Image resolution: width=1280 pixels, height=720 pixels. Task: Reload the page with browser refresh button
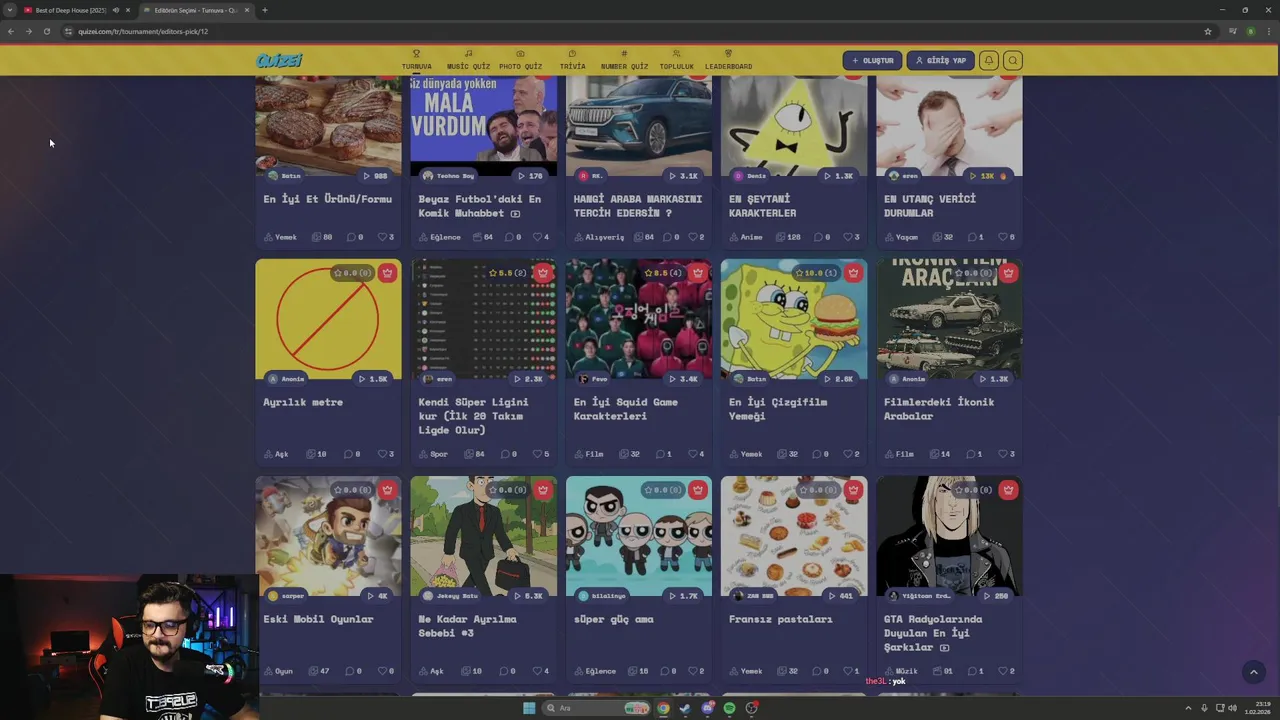[x=46, y=31]
